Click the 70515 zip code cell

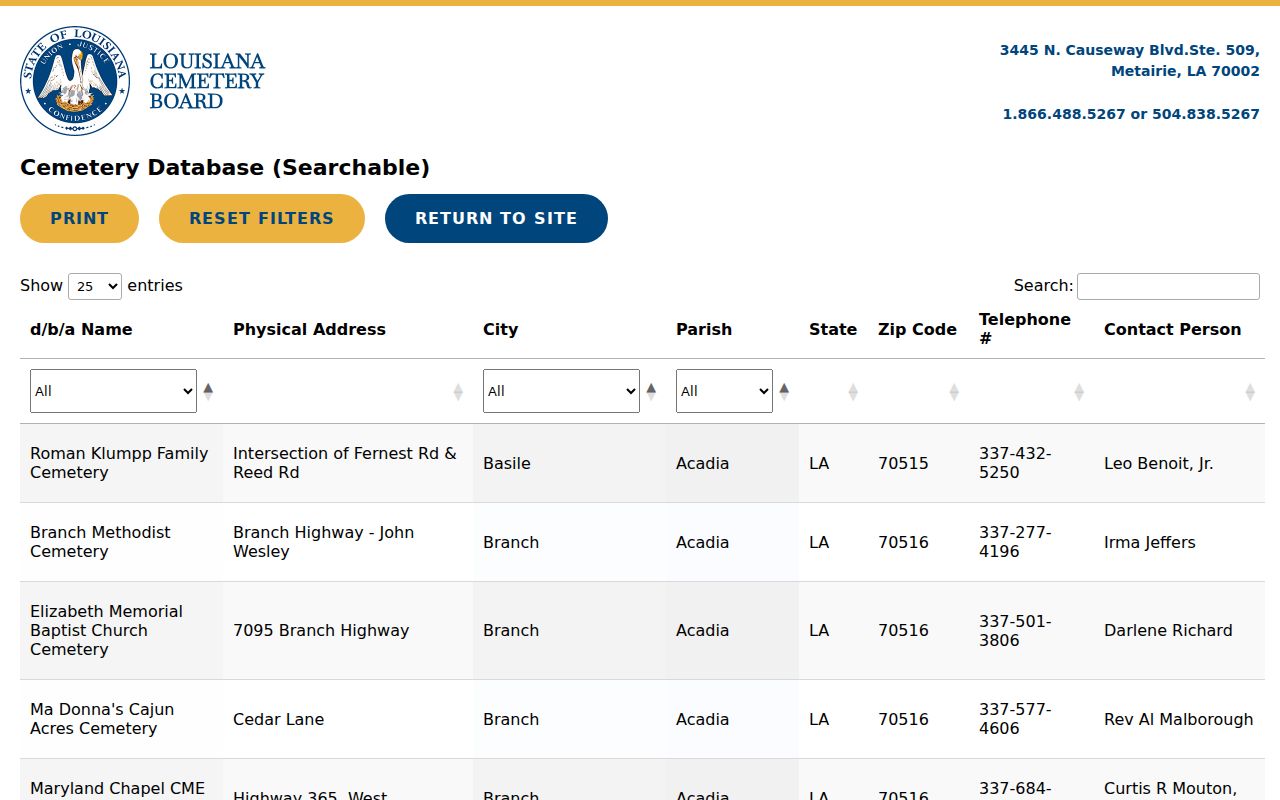coord(918,463)
